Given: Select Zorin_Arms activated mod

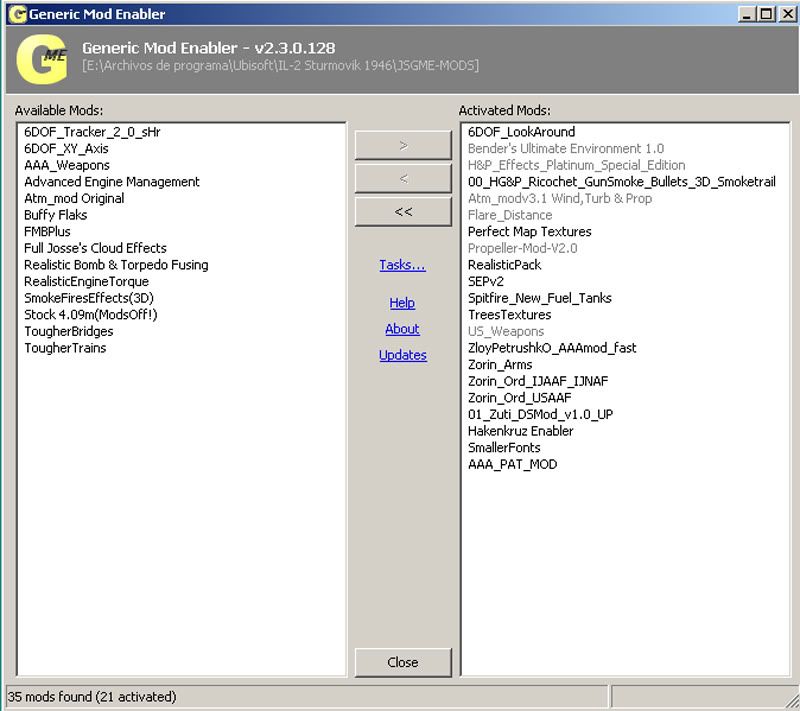Looking at the screenshot, I should coord(500,365).
